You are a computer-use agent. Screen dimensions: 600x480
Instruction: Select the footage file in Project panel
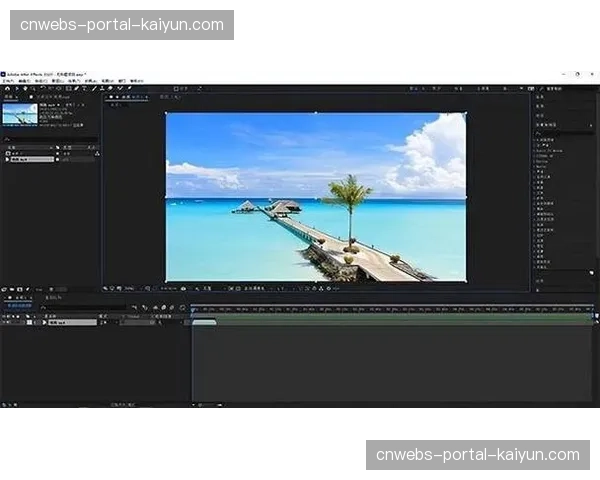pyautogui.click(x=22, y=159)
